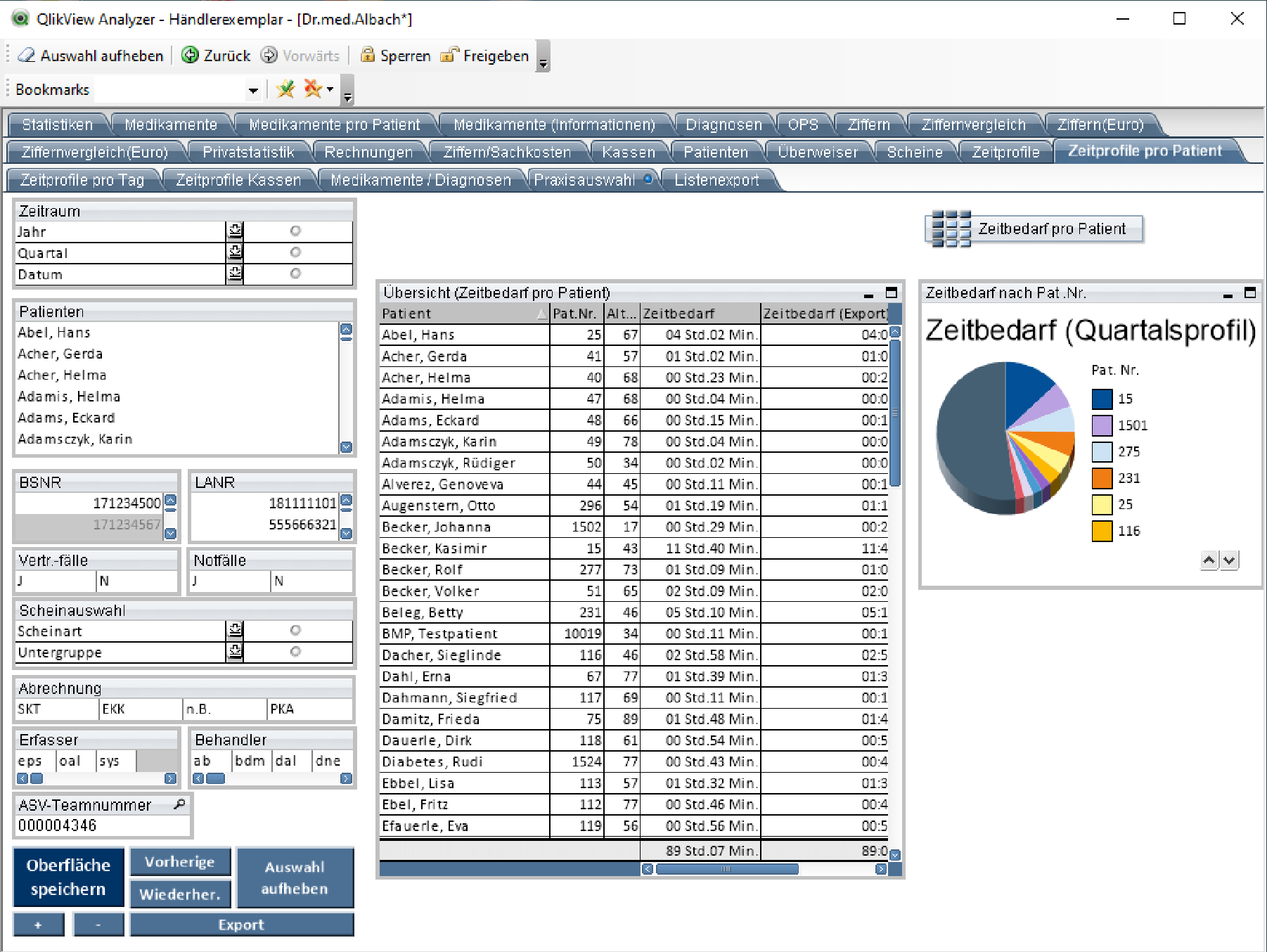Expand the Datum selection list
The image size is (1267, 952).
click(x=235, y=274)
